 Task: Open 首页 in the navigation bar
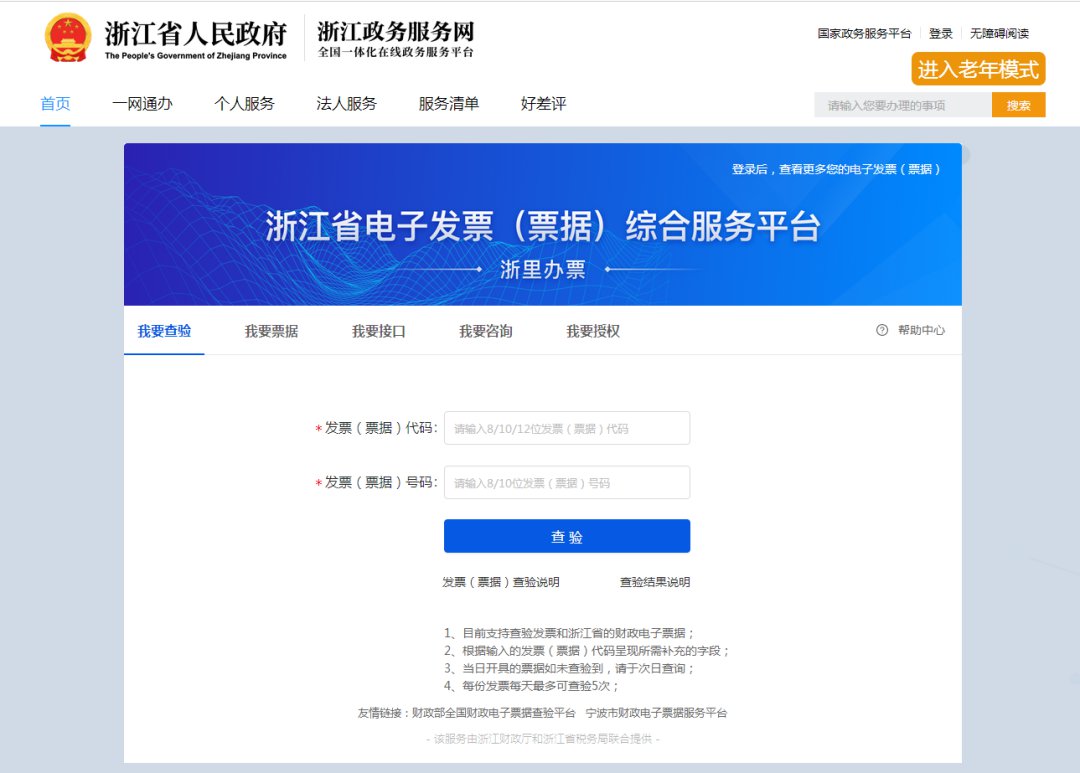point(55,104)
